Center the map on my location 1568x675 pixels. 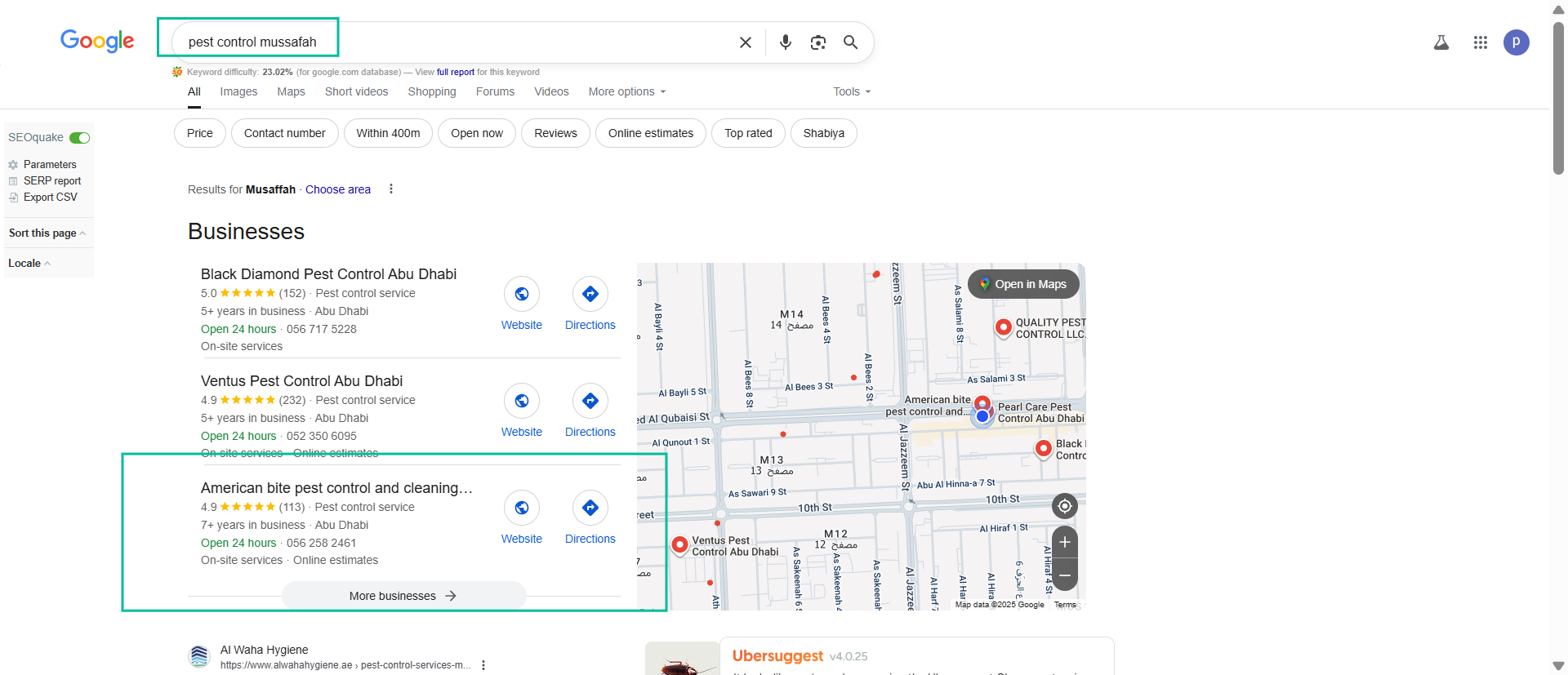pyautogui.click(x=1064, y=506)
